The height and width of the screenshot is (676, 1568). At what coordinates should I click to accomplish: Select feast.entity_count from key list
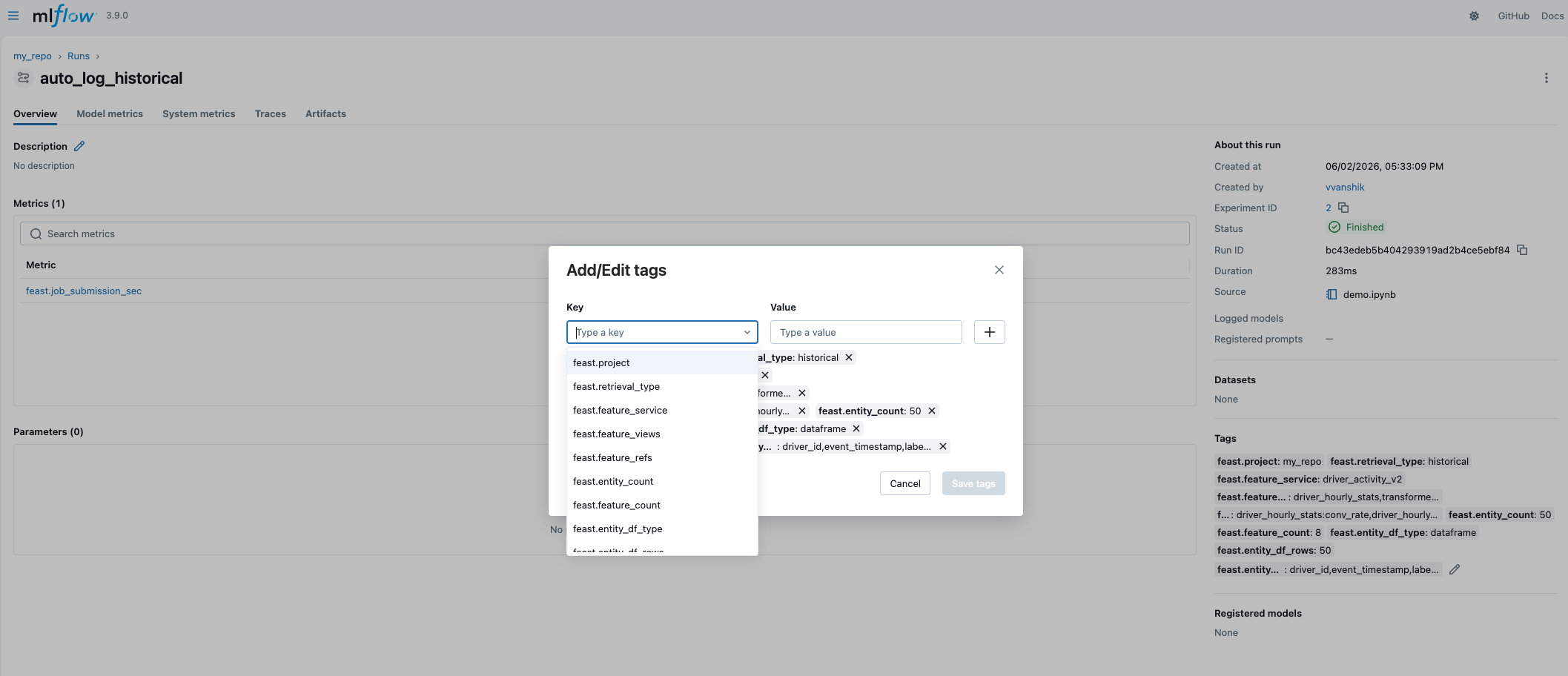(x=662, y=482)
